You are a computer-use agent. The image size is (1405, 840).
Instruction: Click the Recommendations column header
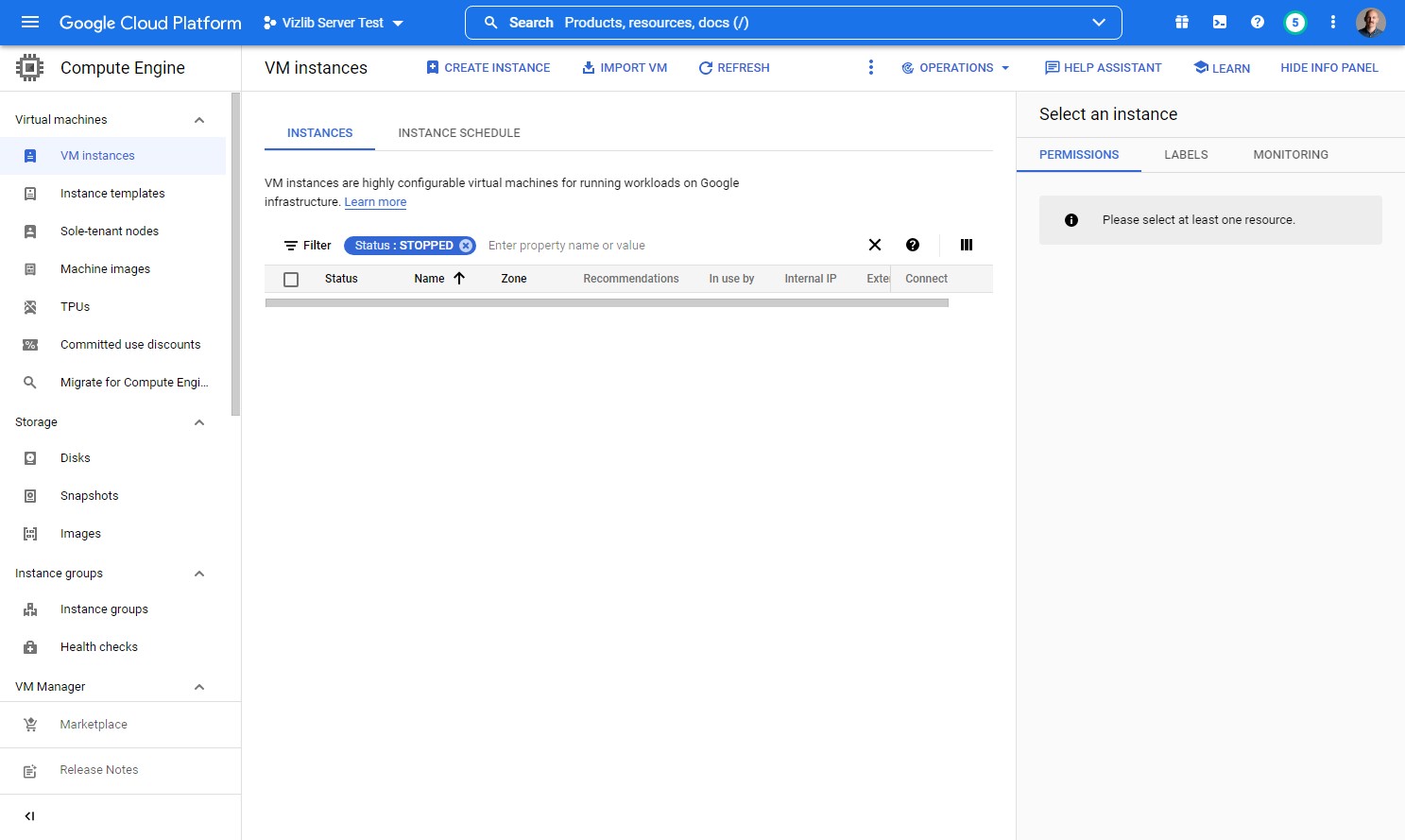[631, 279]
